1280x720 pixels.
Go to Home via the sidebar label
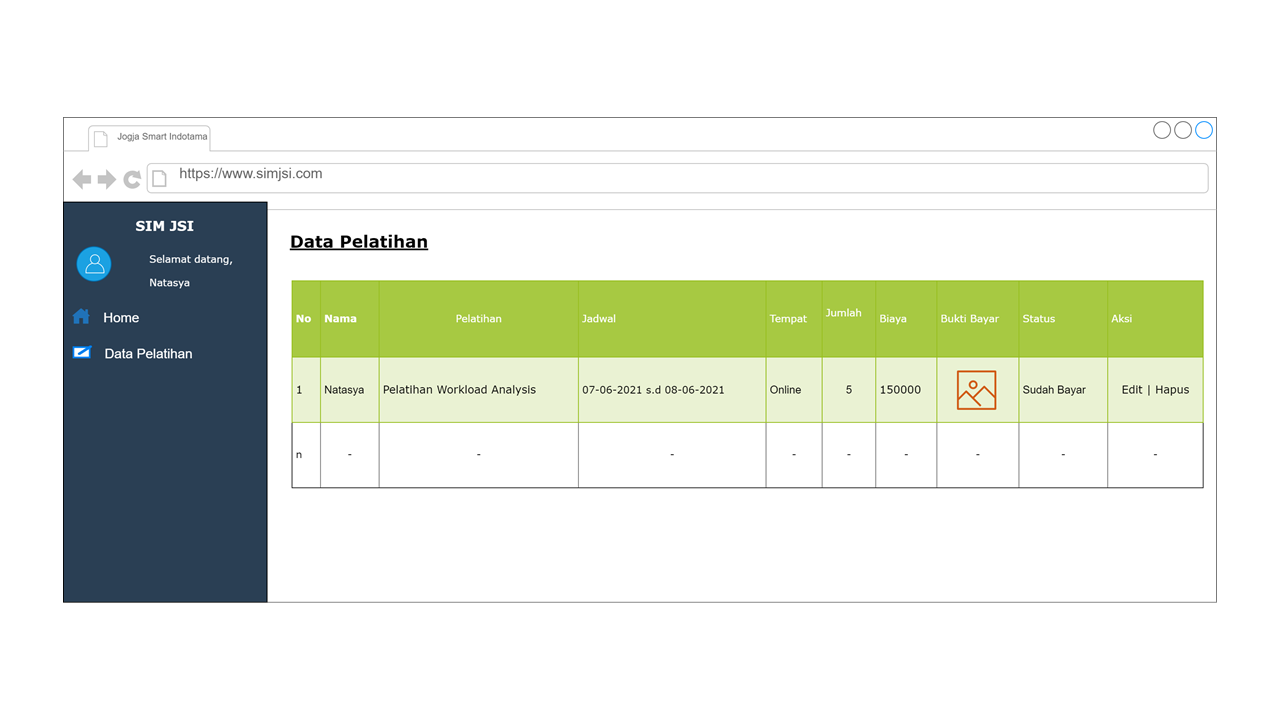point(121,318)
